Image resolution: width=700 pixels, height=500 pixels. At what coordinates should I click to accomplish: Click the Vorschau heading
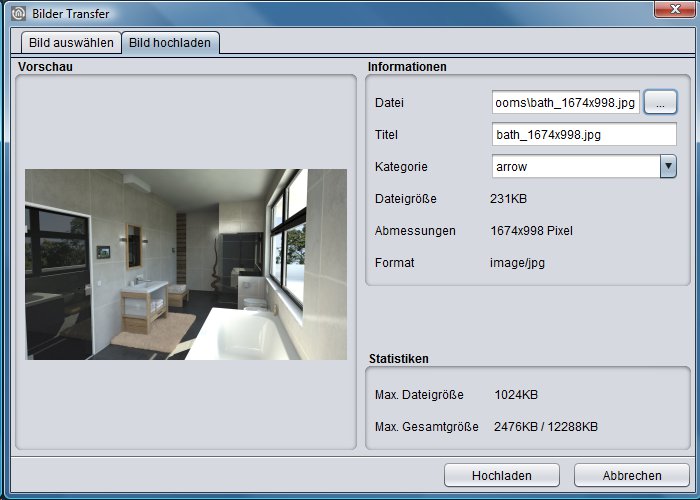coord(45,67)
